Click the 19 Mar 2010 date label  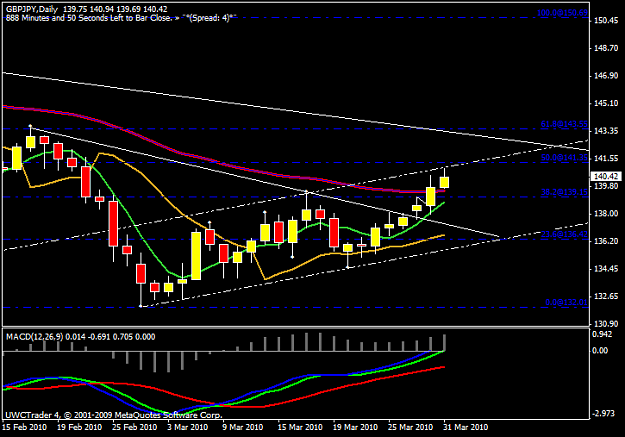[x=355, y=427]
